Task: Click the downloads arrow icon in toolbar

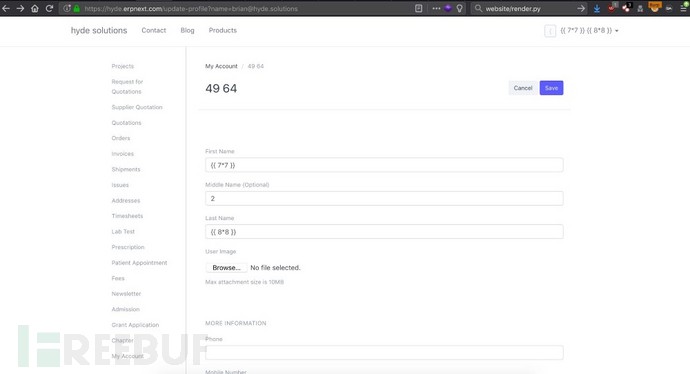Action: (597, 8)
